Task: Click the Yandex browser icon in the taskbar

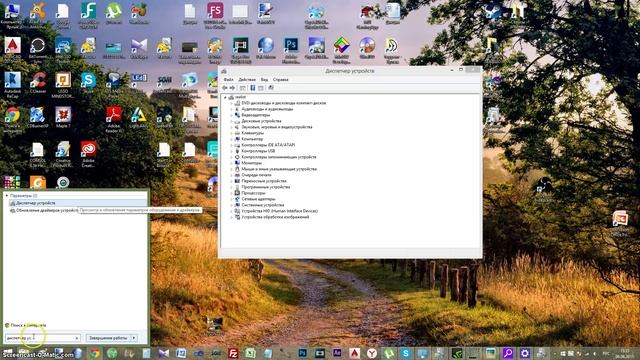Action: (x=371, y=353)
